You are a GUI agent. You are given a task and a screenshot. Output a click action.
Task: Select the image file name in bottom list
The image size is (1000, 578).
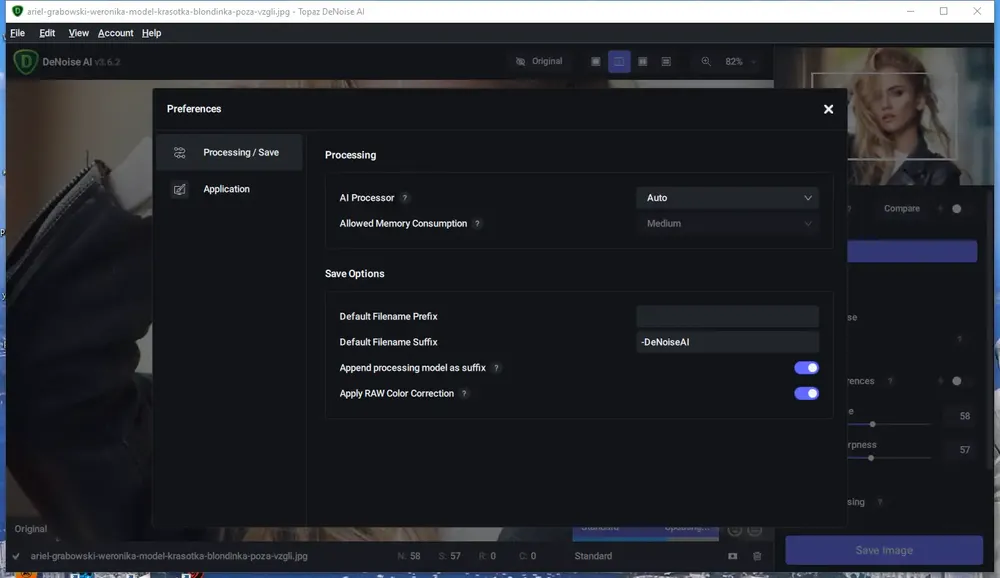point(169,556)
